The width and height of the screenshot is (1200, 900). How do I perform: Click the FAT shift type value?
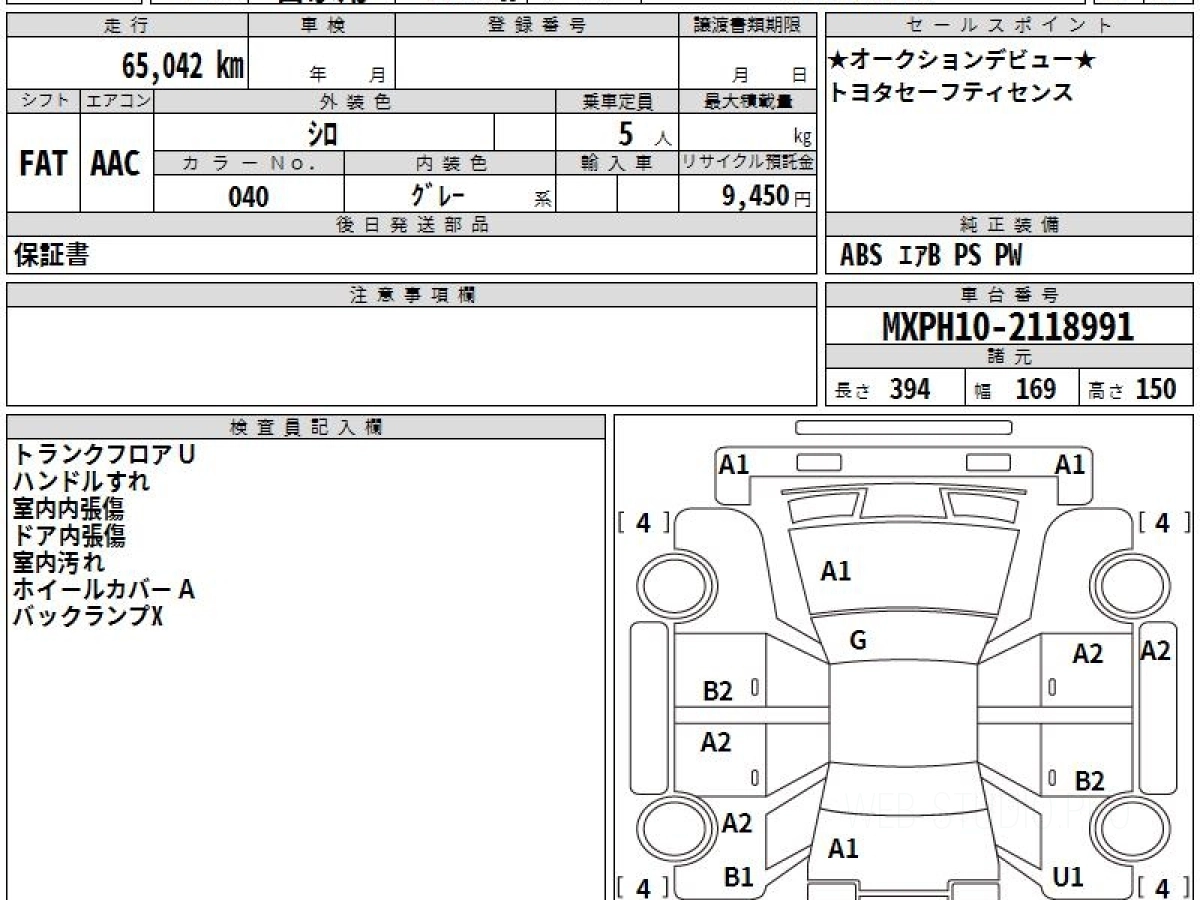[x=43, y=164]
